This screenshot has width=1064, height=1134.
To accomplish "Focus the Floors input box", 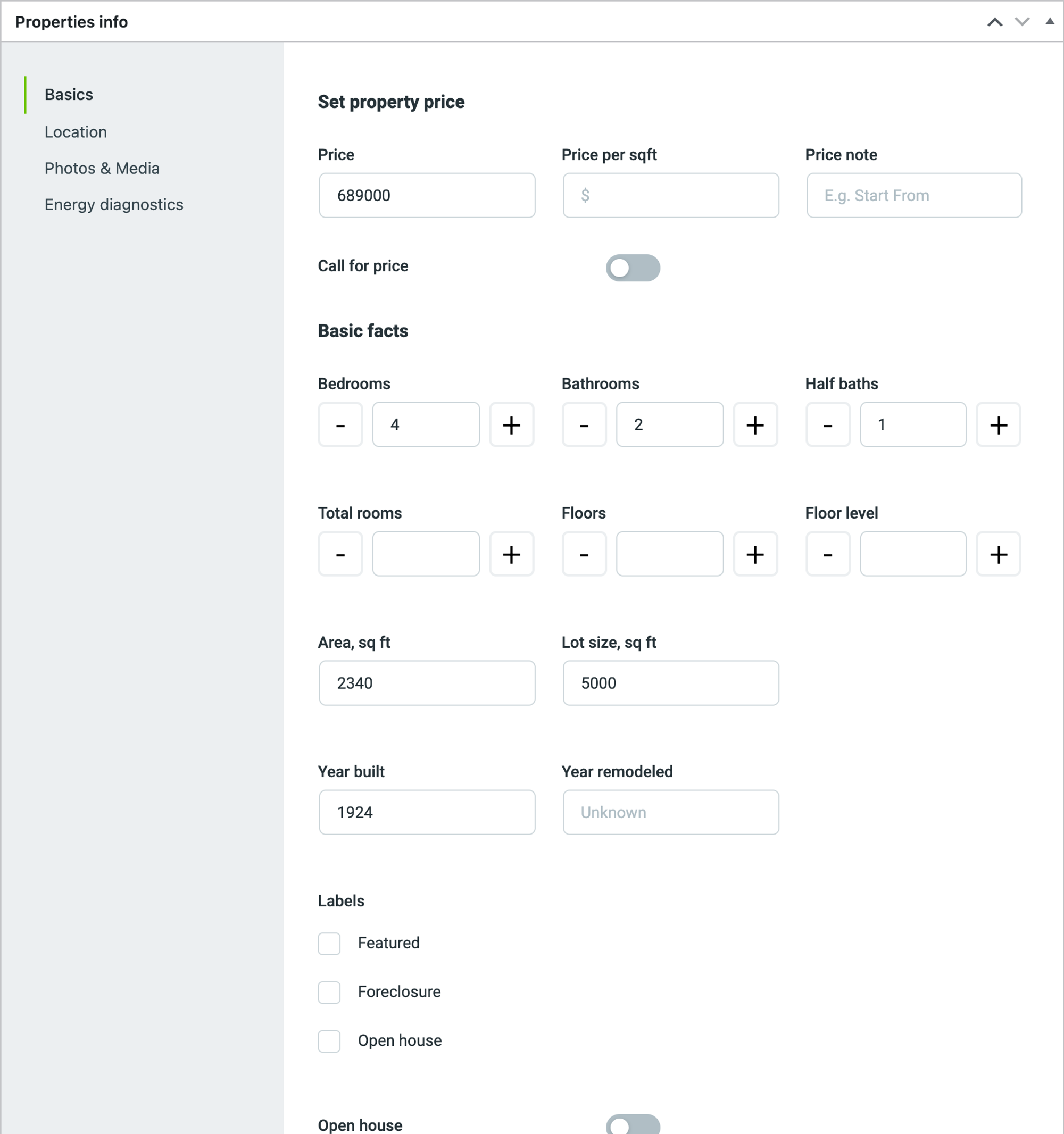I will pos(670,554).
